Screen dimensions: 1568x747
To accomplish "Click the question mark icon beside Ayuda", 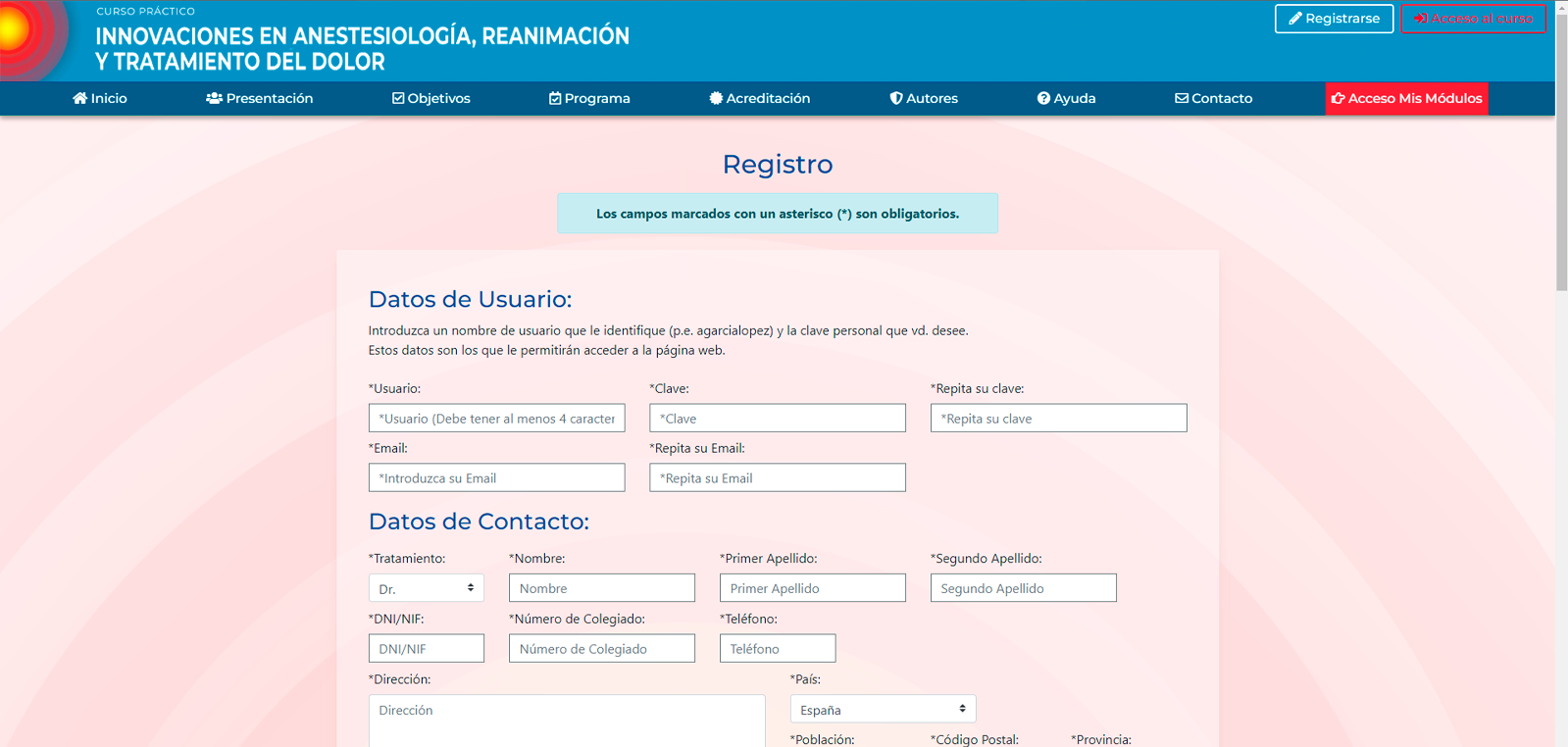I will click(1043, 98).
